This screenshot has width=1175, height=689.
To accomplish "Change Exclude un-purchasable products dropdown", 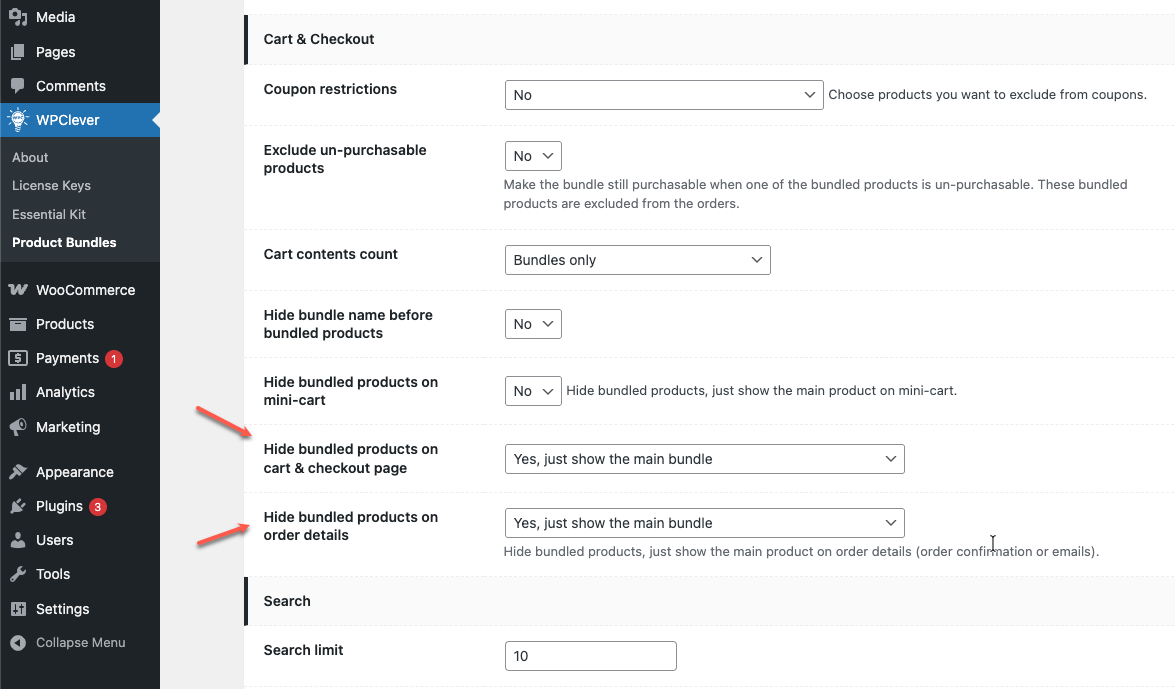I will click(533, 156).
